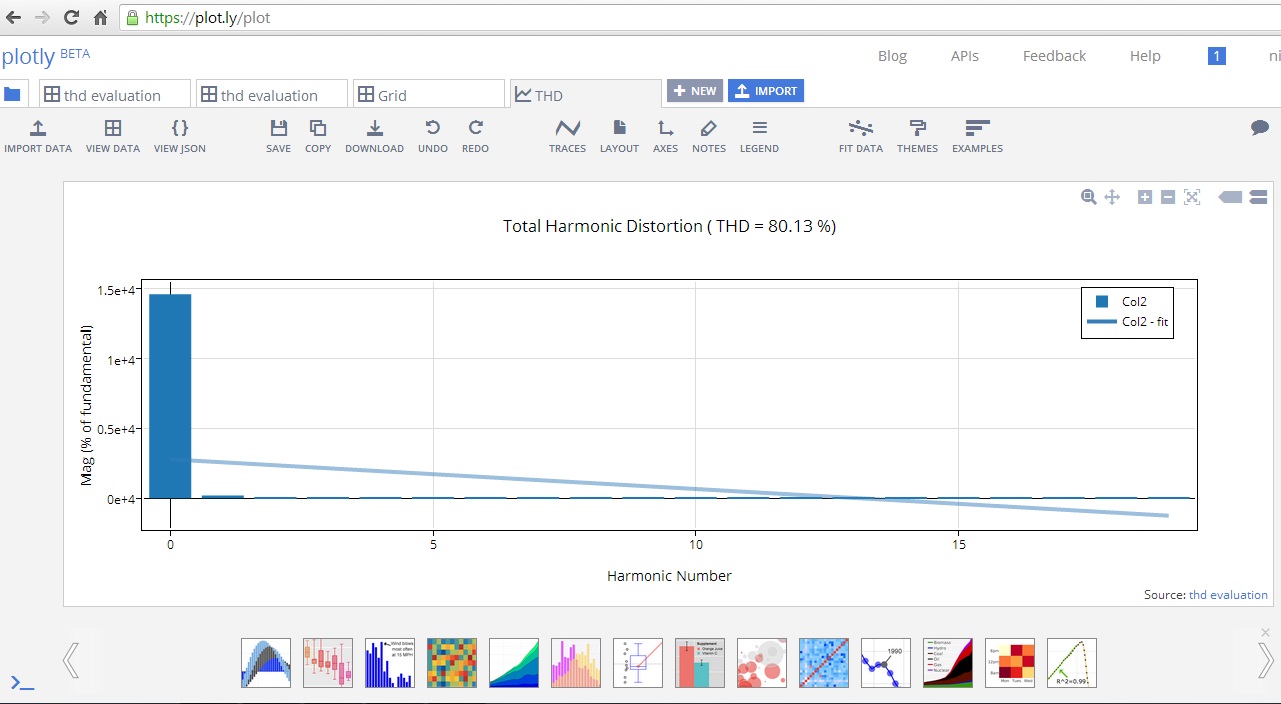1281x704 pixels.
Task: Undo the last change
Action: point(433,135)
